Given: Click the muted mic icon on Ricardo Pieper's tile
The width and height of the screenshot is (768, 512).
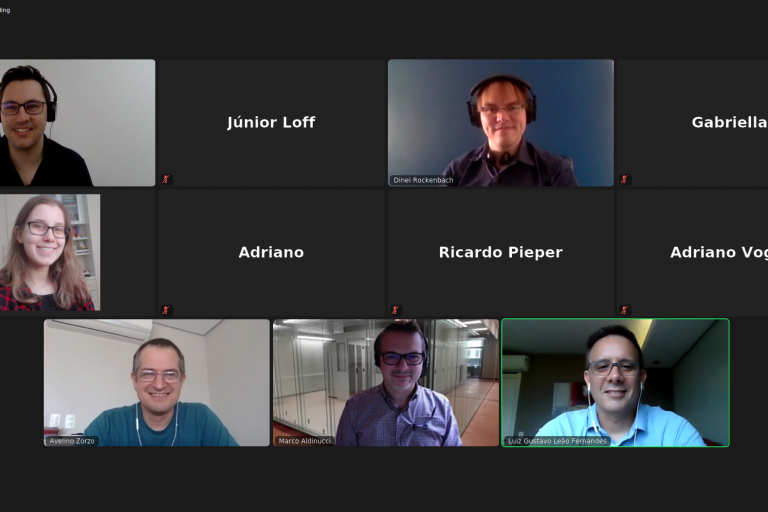Looking at the screenshot, I should pos(395,310).
